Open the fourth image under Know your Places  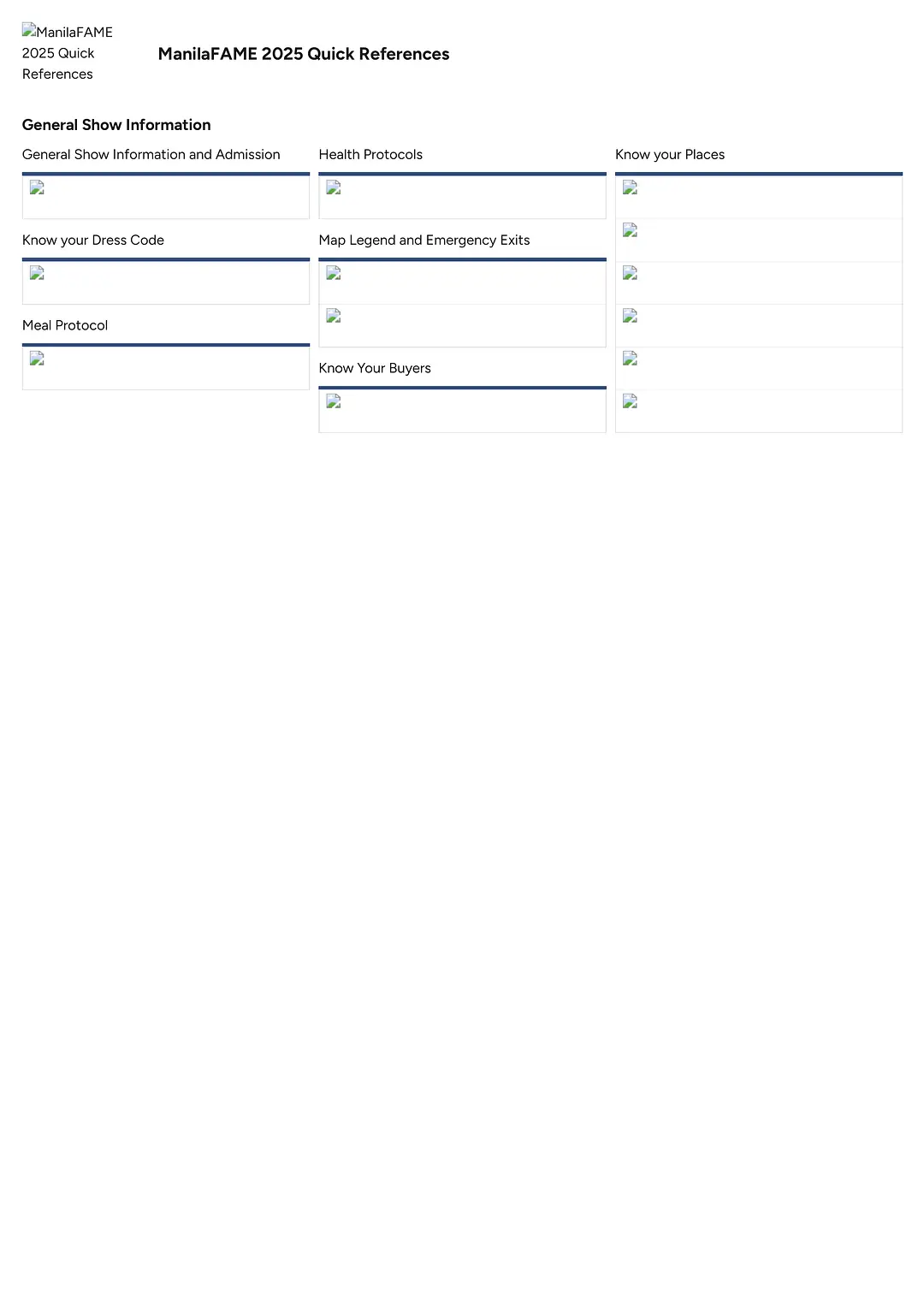pos(631,317)
